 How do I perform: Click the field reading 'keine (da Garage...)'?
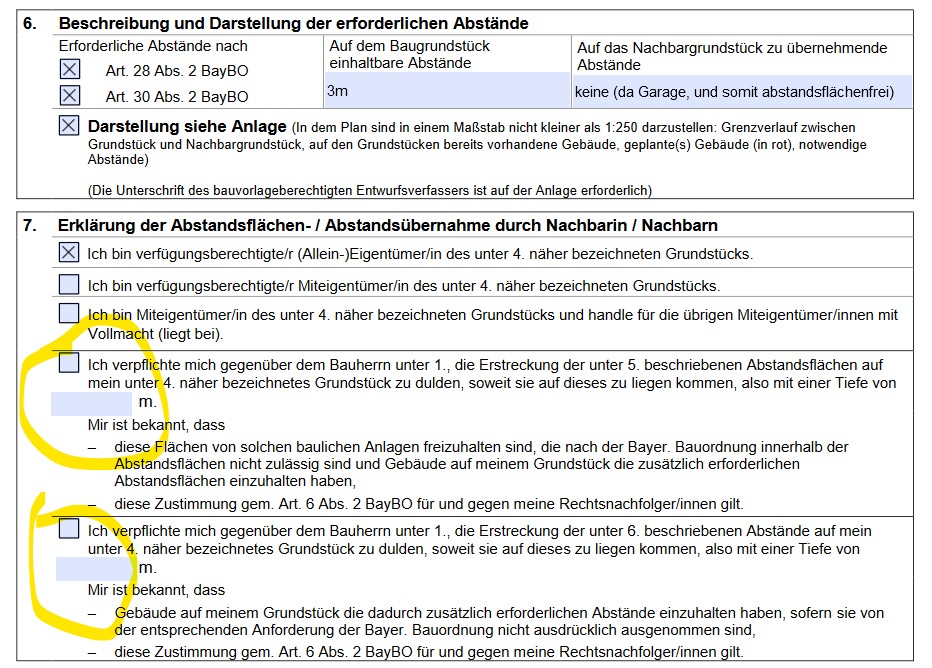tap(741, 91)
